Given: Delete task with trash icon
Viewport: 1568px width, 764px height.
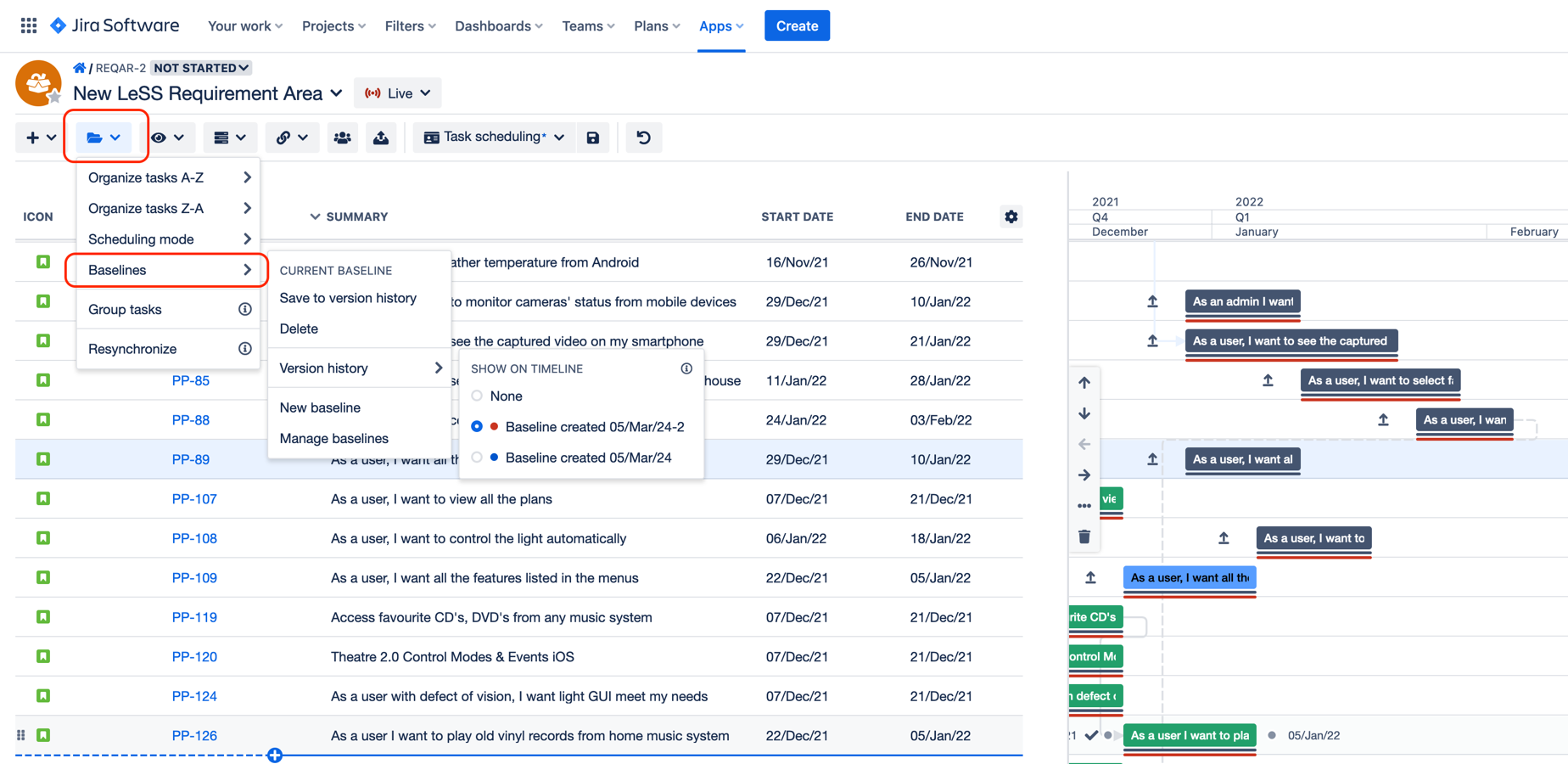Looking at the screenshot, I should [x=1084, y=536].
